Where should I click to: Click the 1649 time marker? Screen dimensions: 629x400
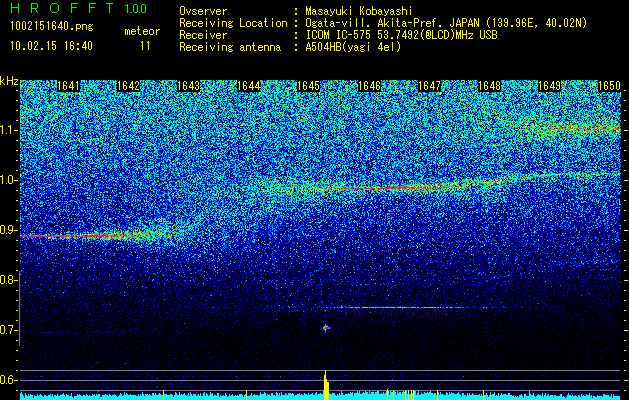click(550, 86)
